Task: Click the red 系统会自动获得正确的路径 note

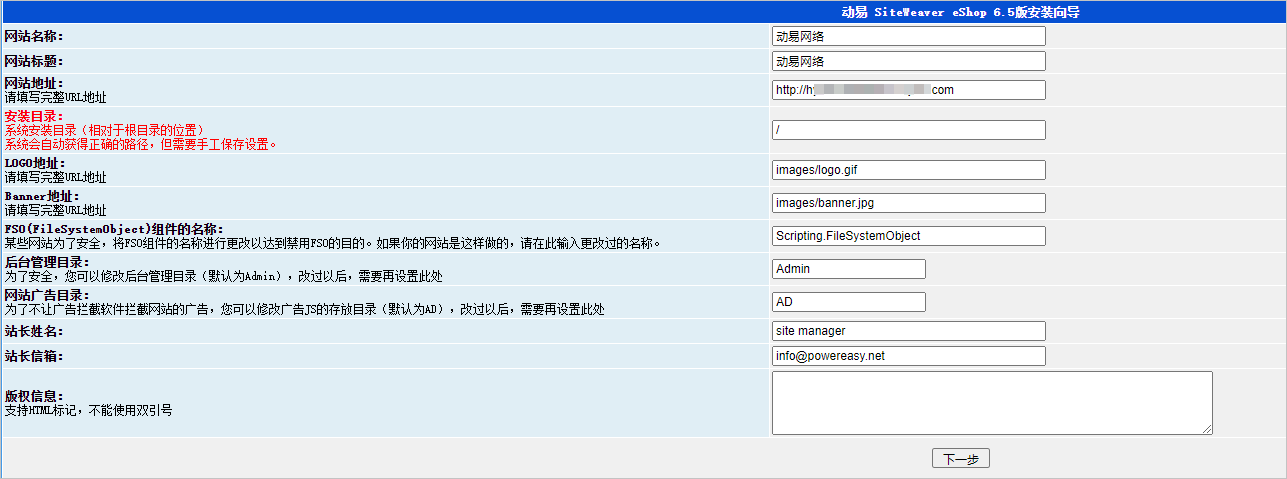Action: 141,144
